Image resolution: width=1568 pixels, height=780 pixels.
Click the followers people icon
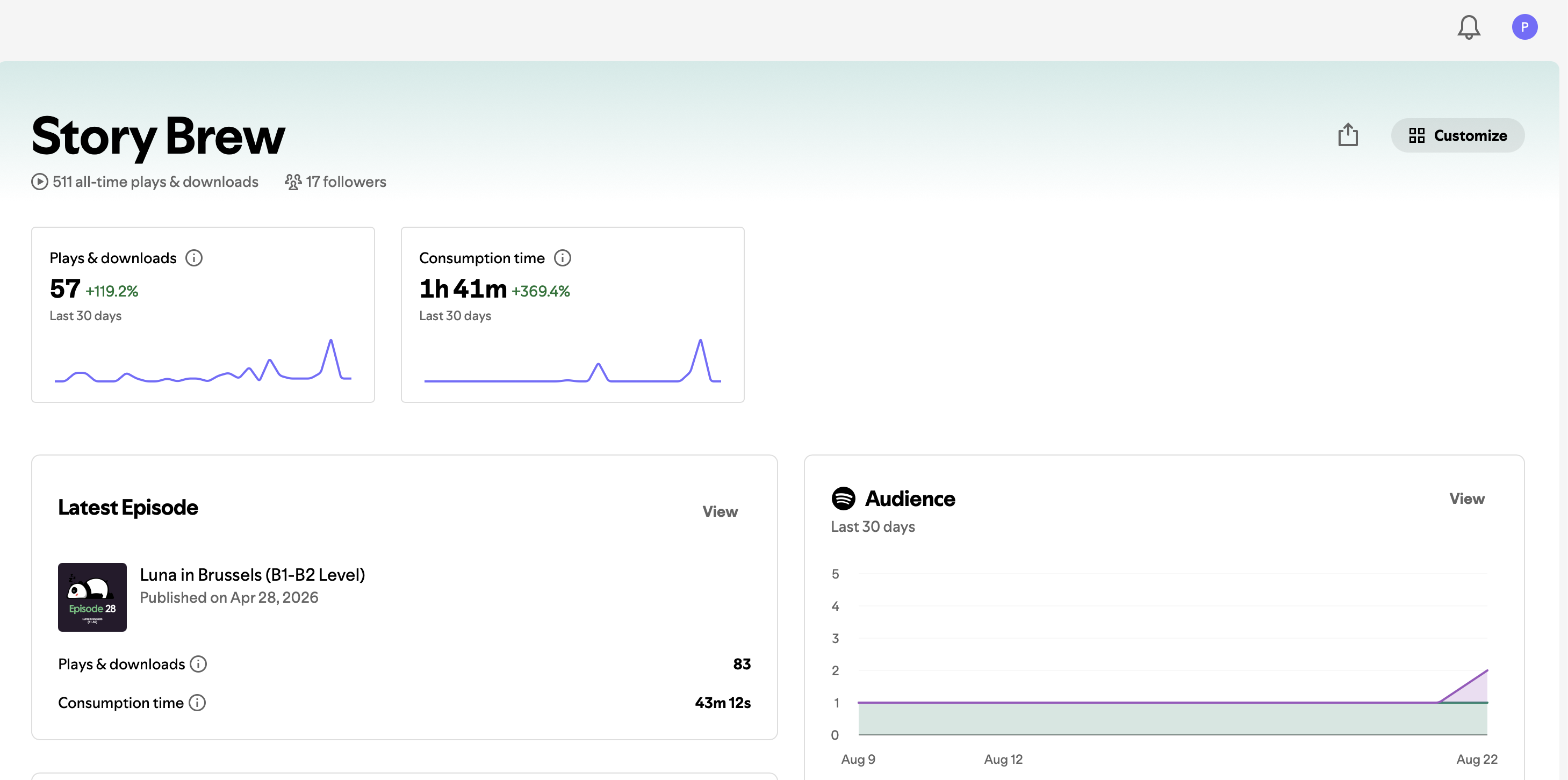tap(293, 182)
